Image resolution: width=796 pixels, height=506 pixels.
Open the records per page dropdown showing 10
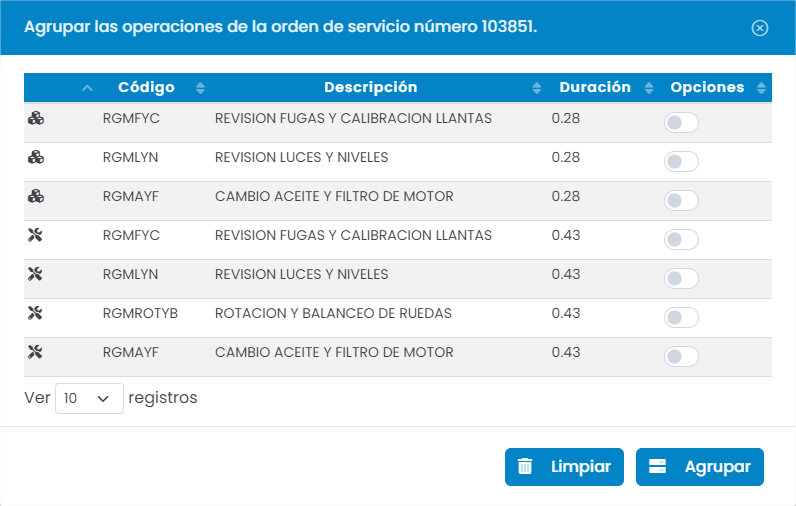coord(89,398)
